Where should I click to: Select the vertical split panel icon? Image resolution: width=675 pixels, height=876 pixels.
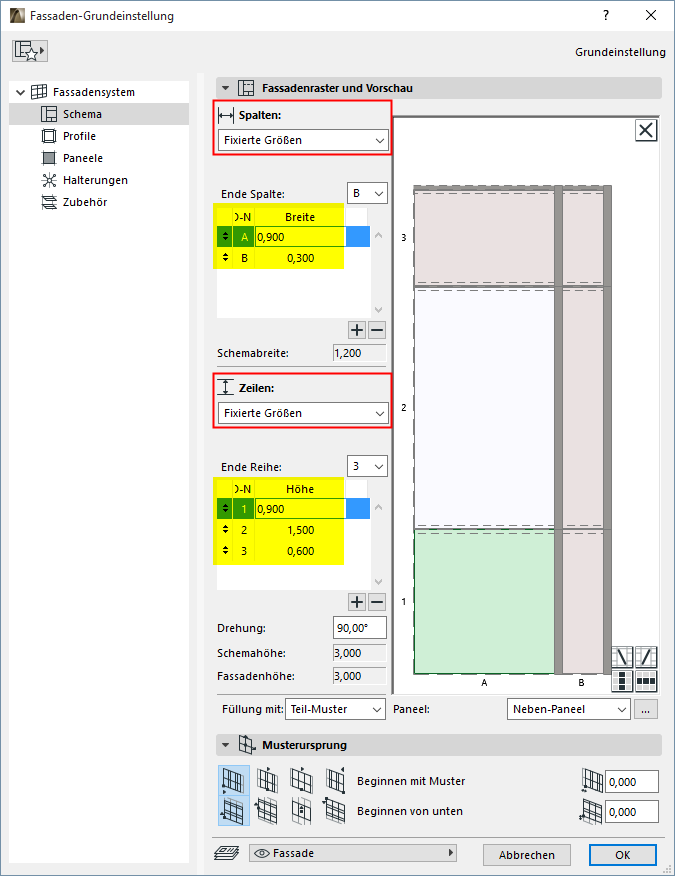point(622,681)
